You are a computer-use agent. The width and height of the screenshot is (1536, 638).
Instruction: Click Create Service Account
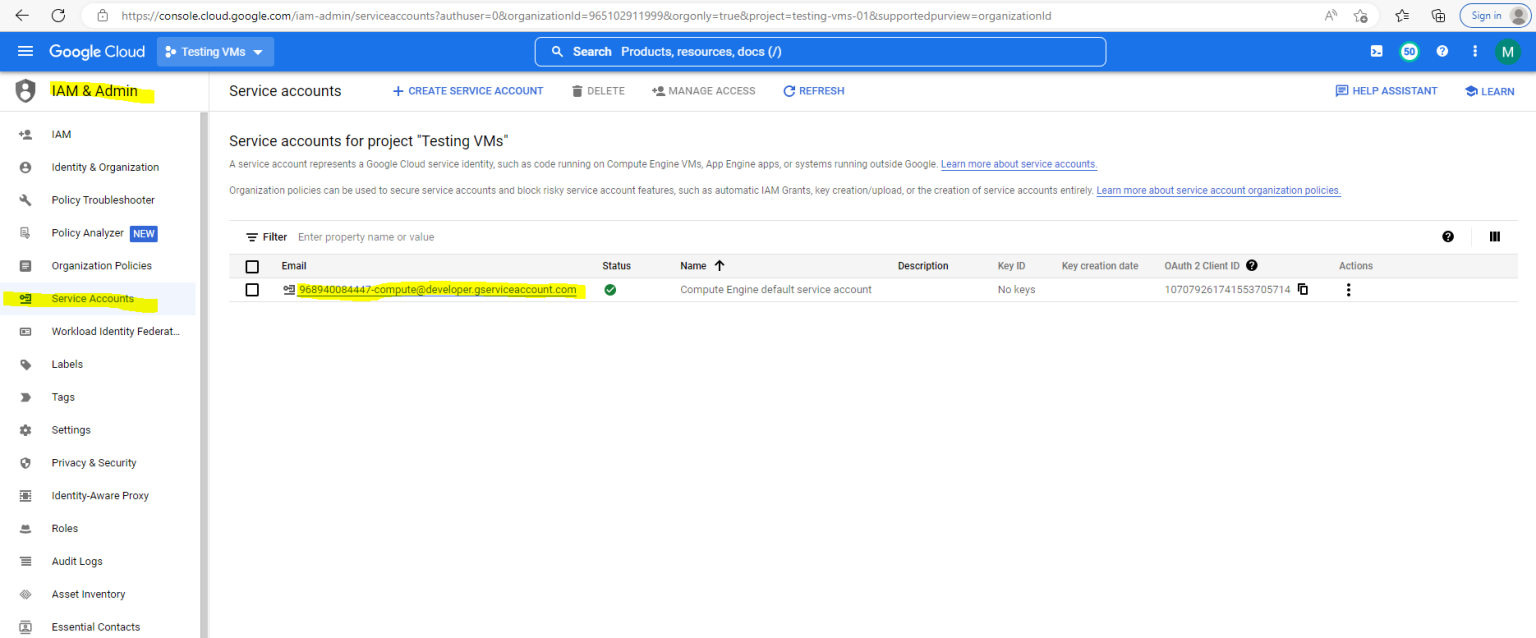tap(467, 91)
